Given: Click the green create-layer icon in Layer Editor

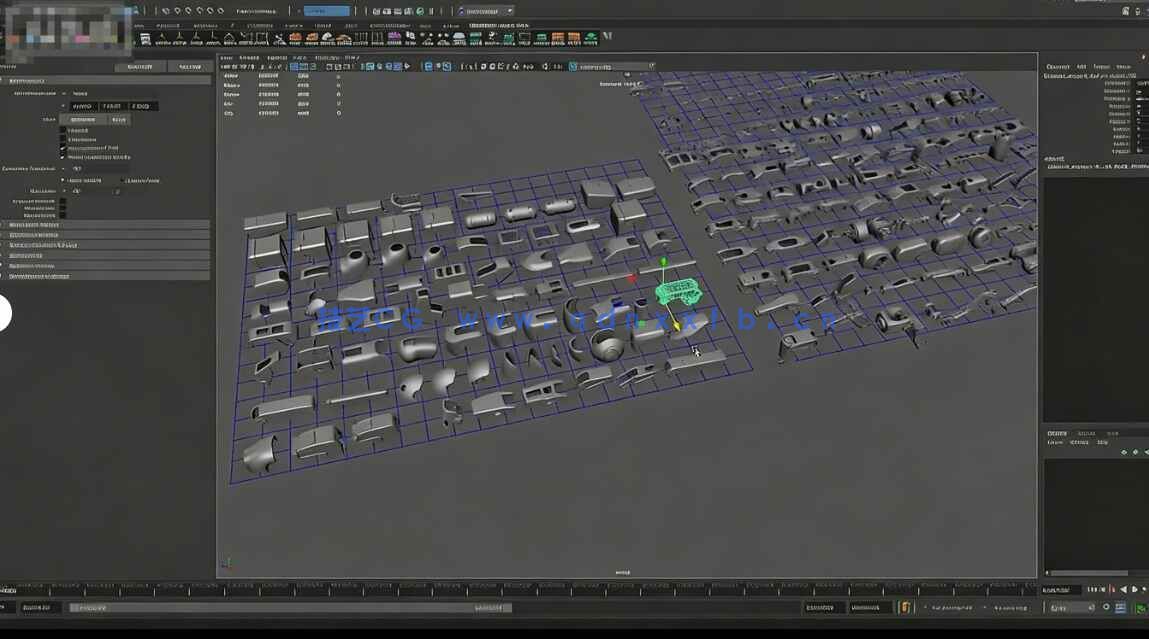Looking at the screenshot, I should click(1136, 452).
